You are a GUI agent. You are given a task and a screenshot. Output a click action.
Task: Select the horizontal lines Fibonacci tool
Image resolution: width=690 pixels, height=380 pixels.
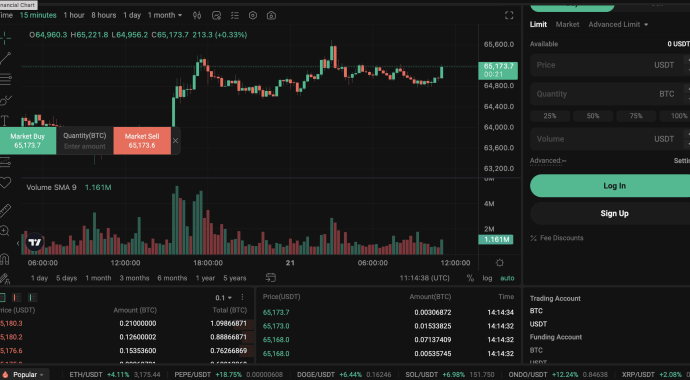point(5,80)
